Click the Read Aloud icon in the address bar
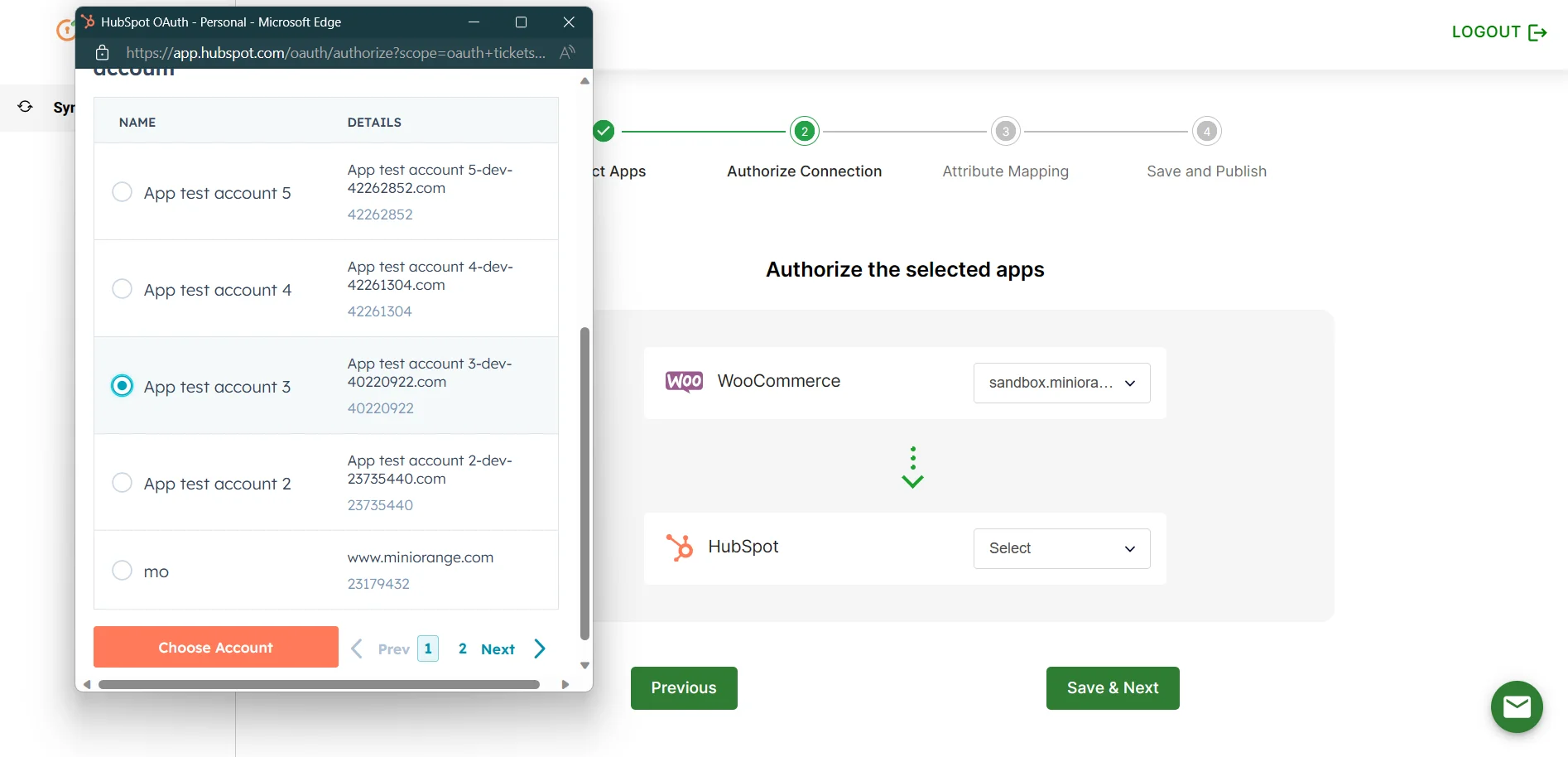This screenshot has height=757, width=1568. point(568,52)
